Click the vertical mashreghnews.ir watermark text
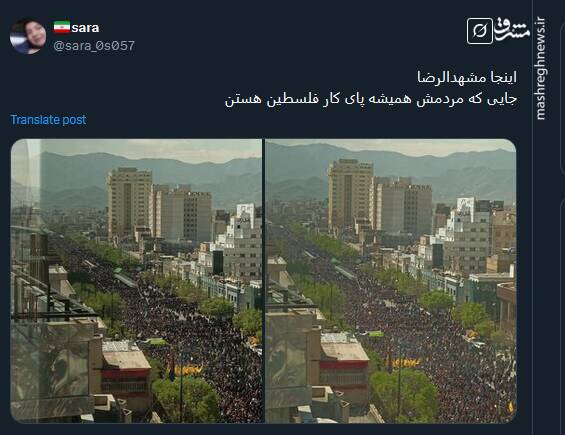Image resolution: width=565 pixels, height=435 pixels. [x=540, y=68]
